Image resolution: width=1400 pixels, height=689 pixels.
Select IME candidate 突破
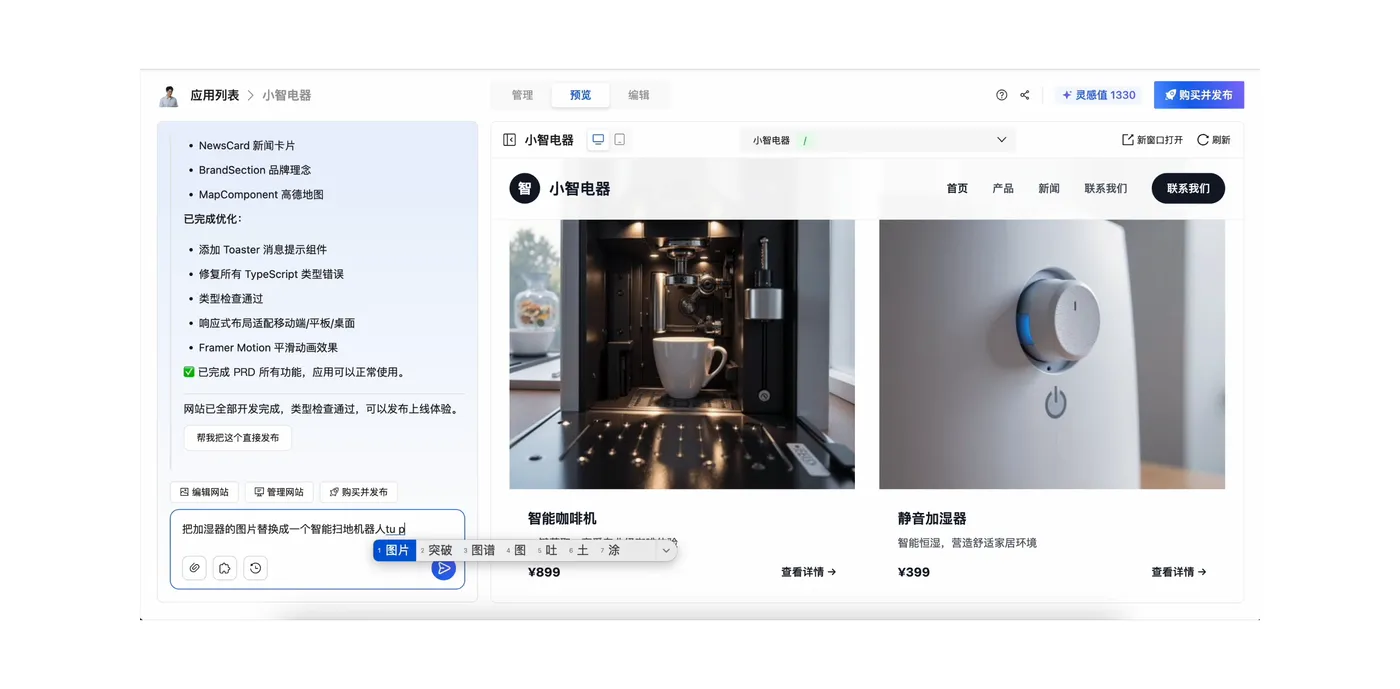coord(437,550)
